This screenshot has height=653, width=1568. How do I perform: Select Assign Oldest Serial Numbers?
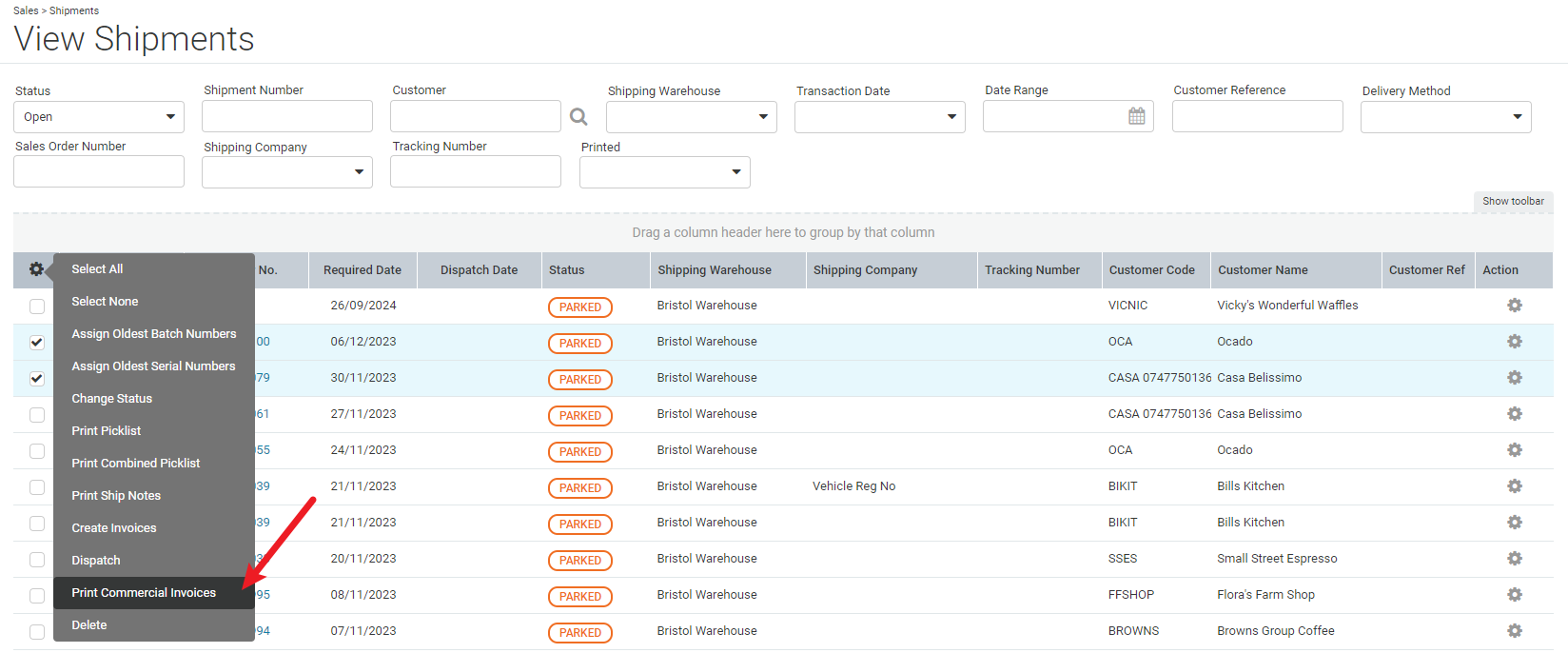coord(154,366)
